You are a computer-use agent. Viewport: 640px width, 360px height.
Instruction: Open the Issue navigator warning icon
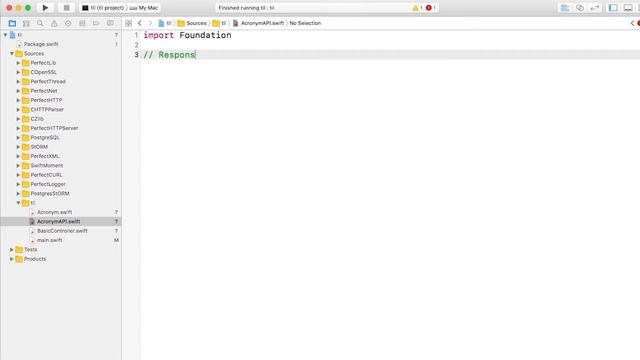(54, 23)
